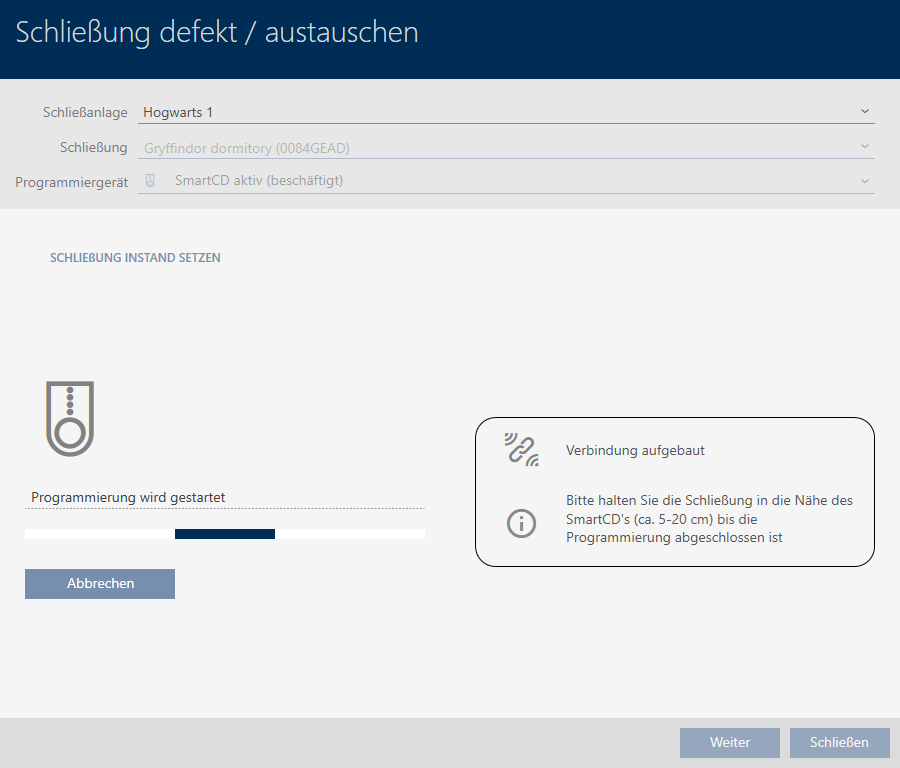Click the 'SCHLIESSUNG INSTAND SETZEN' section heading

click(x=135, y=258)
